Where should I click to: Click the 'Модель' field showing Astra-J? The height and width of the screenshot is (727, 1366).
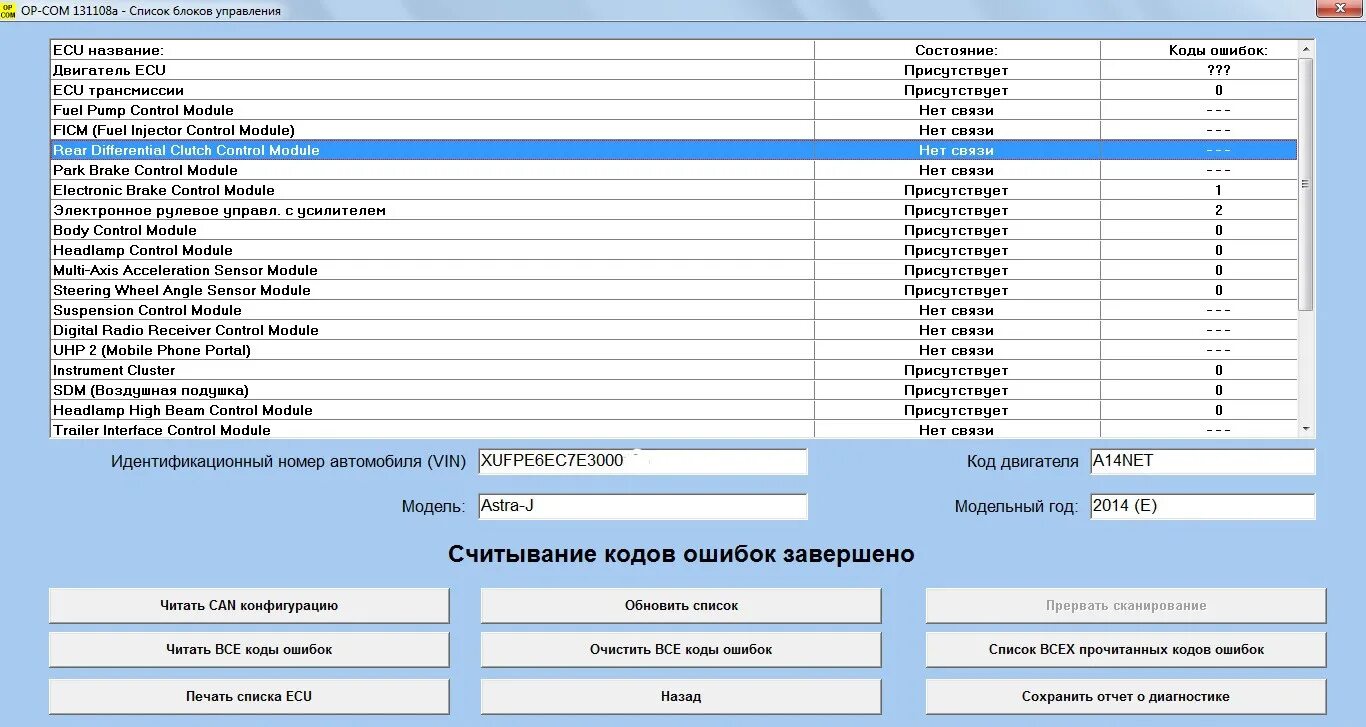click(x=643, y=506)
